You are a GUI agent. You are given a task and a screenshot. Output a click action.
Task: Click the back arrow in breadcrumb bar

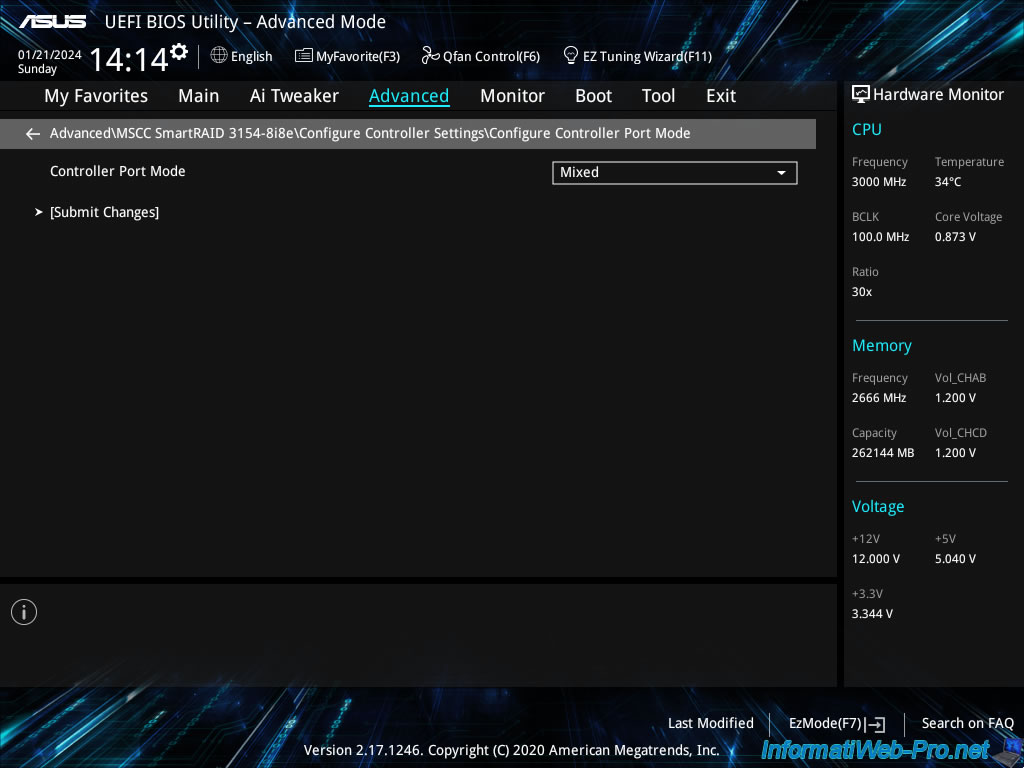point(33,134)
